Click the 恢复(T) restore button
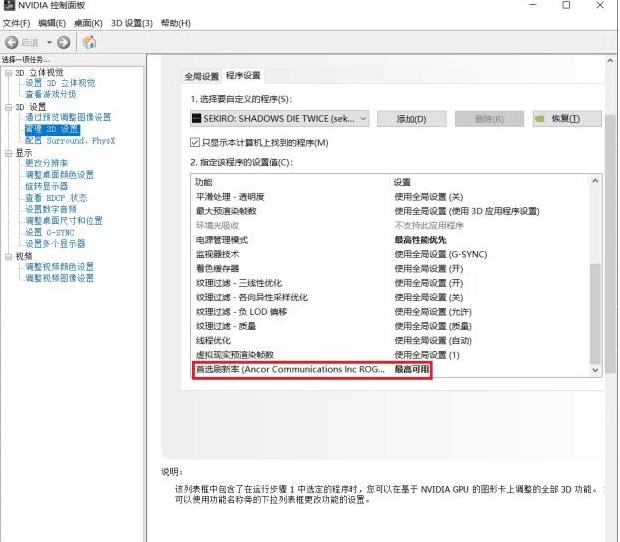The height and width of the screenshot is (542, 620). [x=567, y=119]
